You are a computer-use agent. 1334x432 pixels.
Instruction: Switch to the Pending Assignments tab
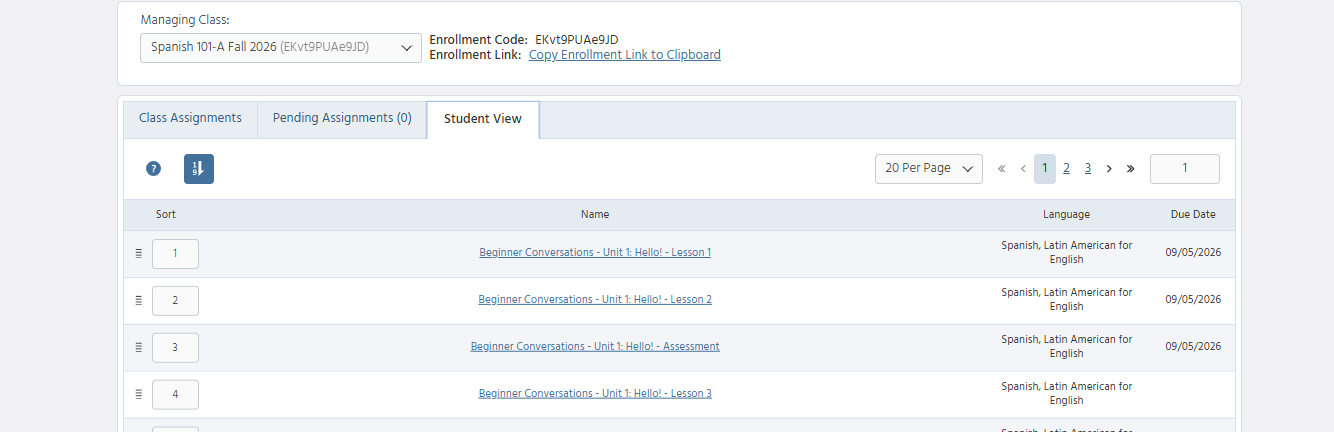coord(342,118)
